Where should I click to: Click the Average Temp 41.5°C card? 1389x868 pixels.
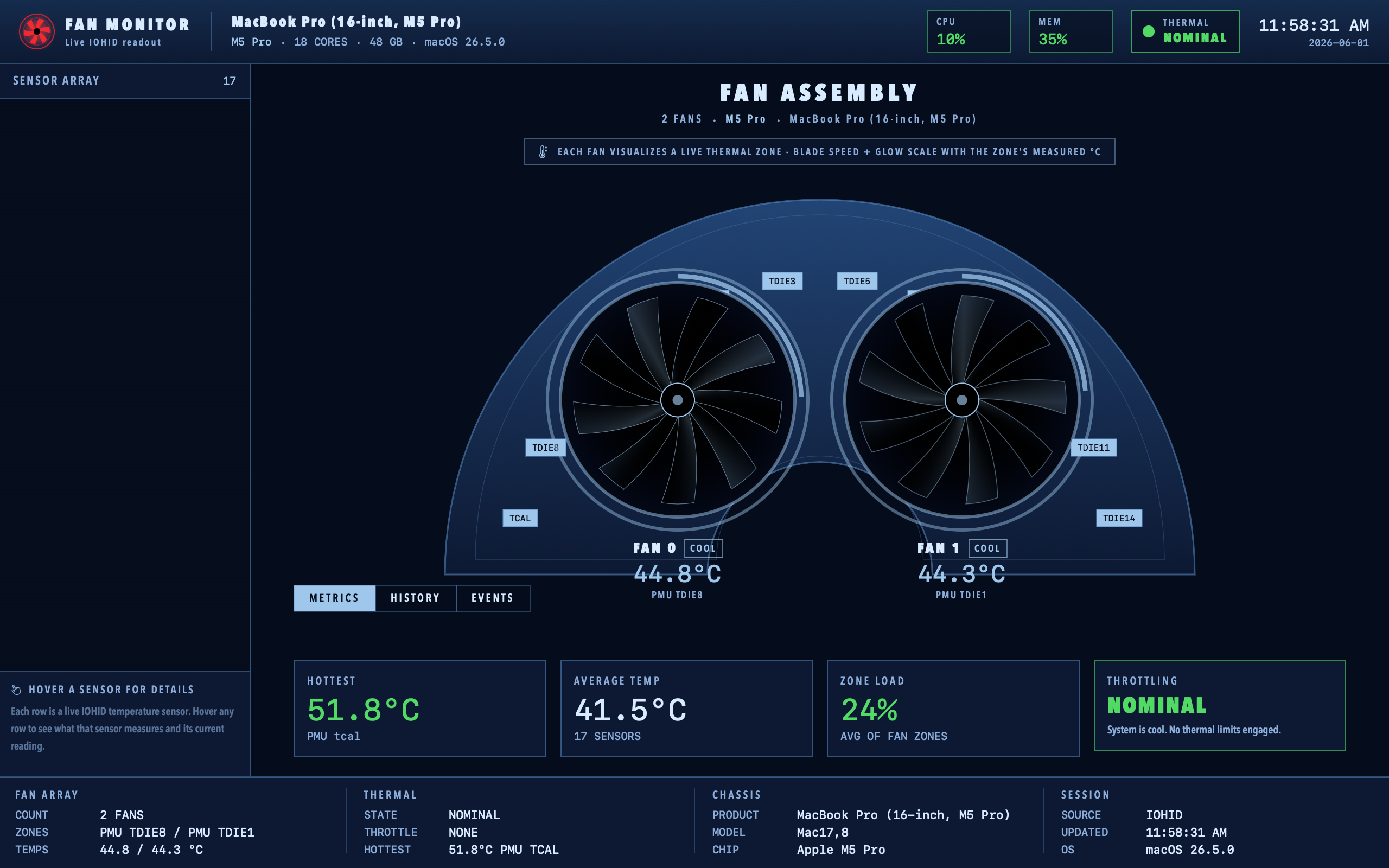point(686,709)
